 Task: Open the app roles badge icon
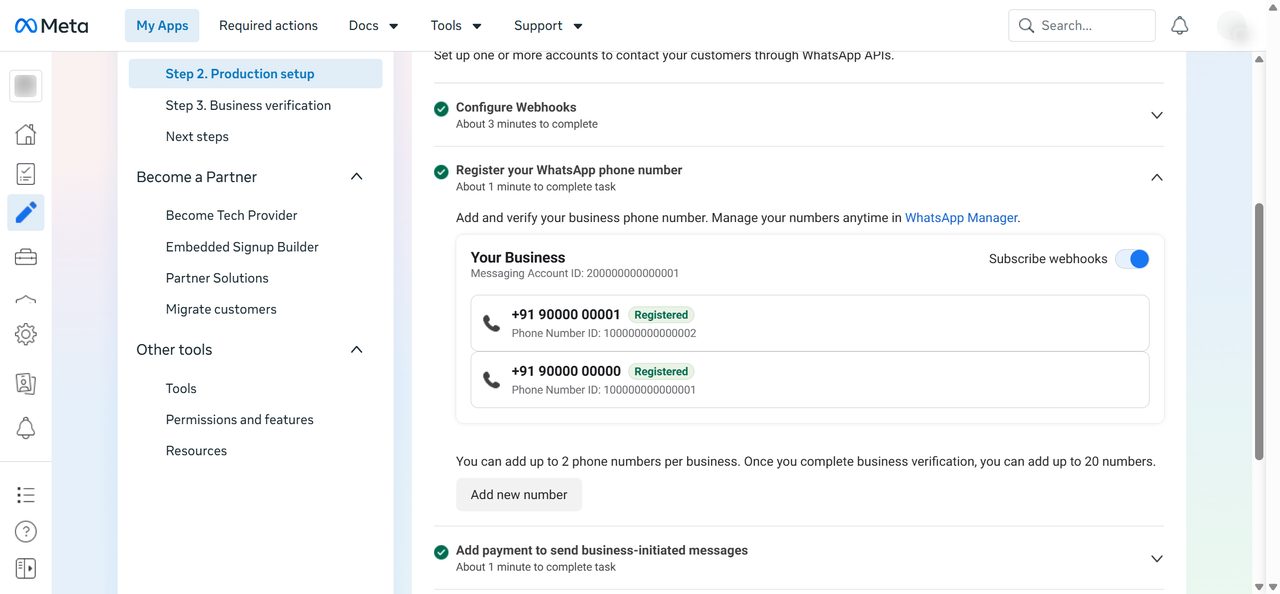(x=26, y=383)
